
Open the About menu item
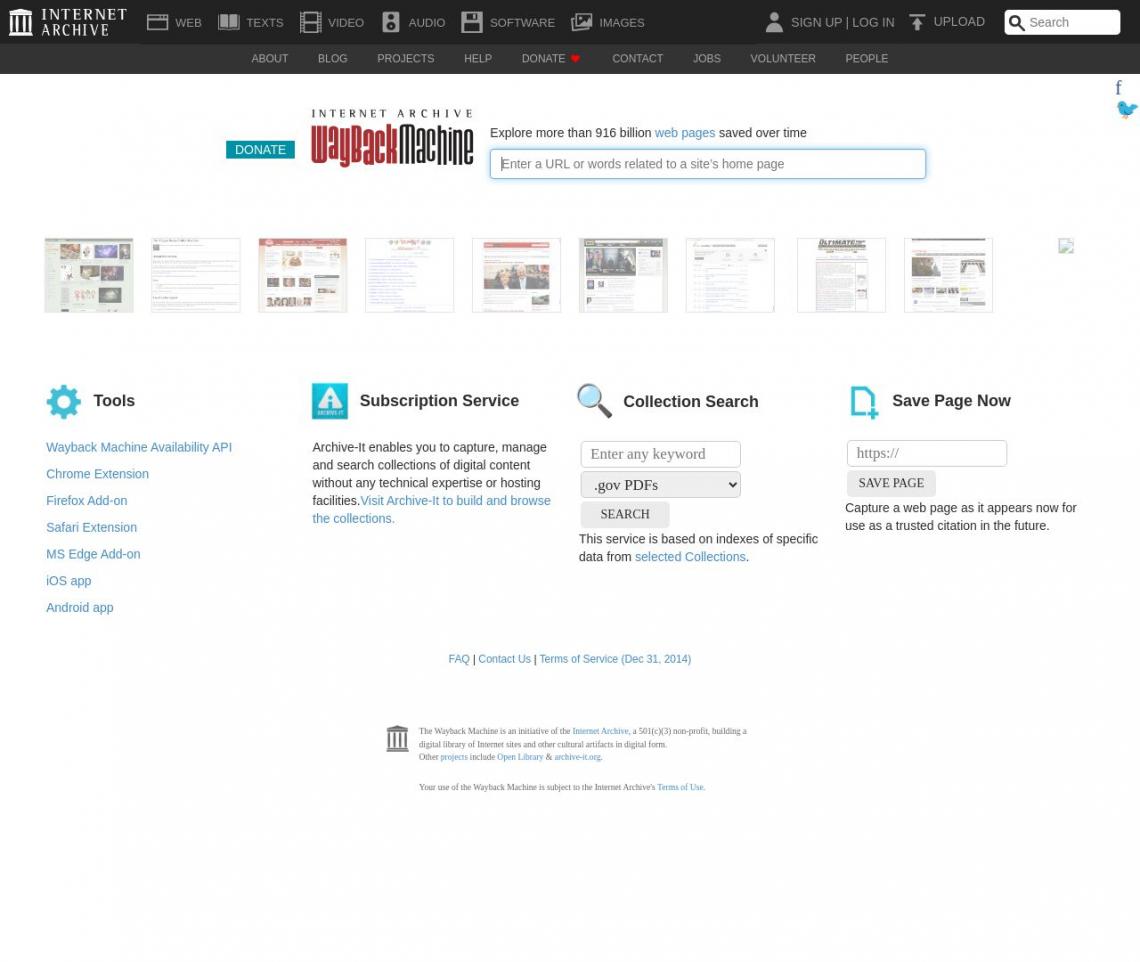tap(270, 59)
